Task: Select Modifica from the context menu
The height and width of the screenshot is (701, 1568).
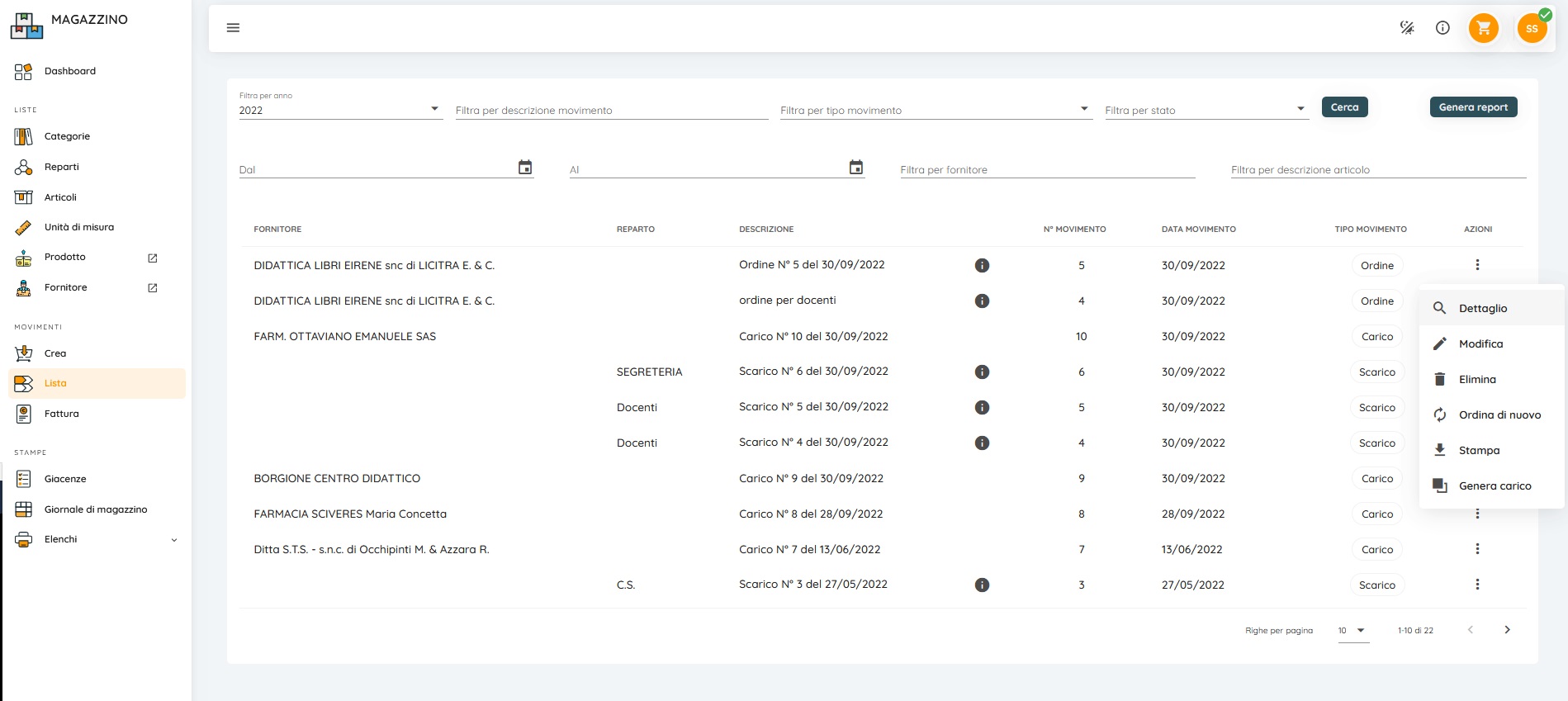Action: [x=1480, y=343]
